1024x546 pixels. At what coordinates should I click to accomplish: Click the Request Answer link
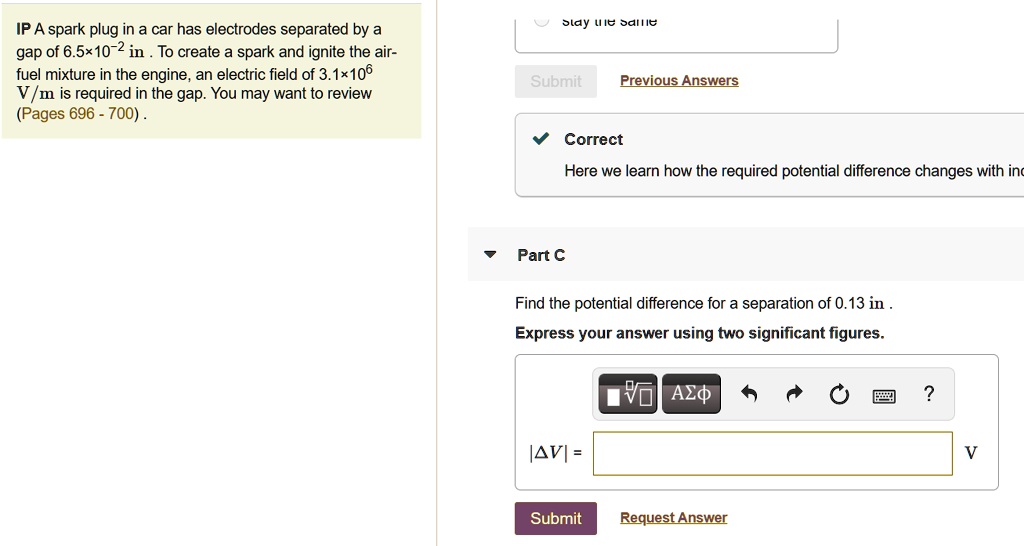(x=673, y=518)
